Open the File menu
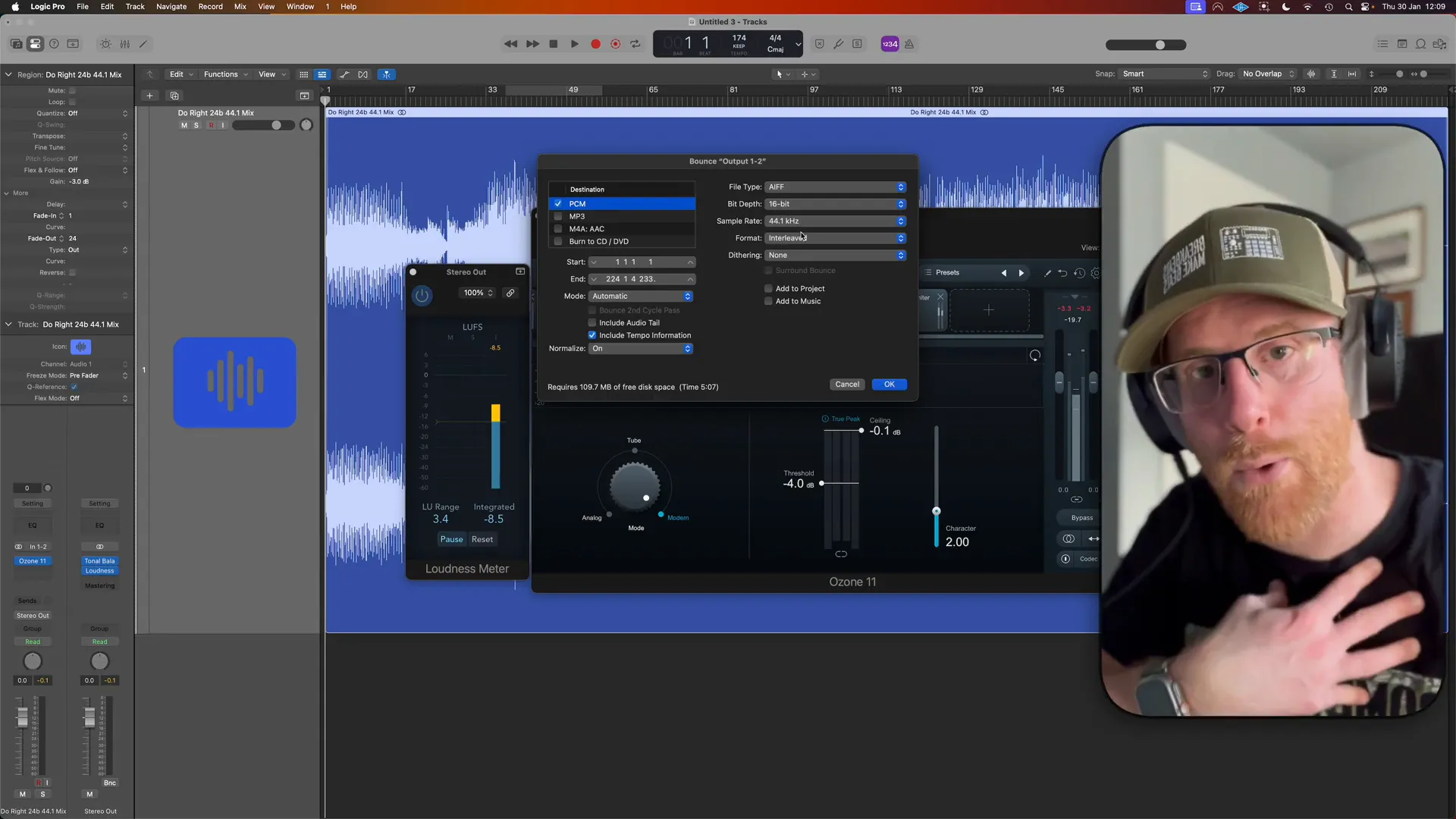Image resolution: width=1456 pixels, height=819 pixels. [x=83, y=6]
